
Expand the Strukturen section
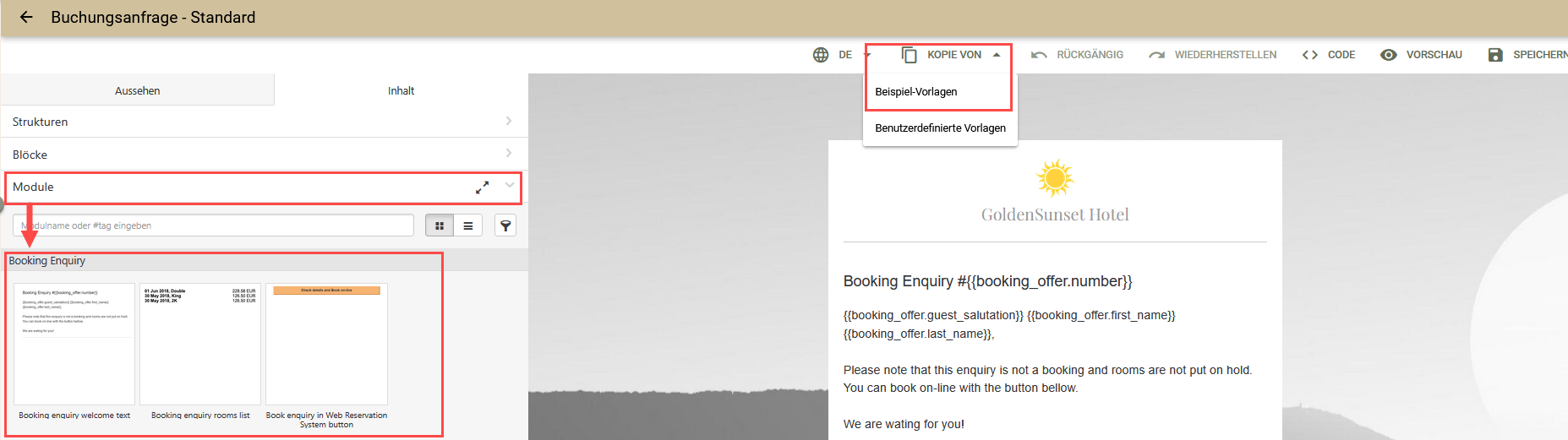pos(264,122)
